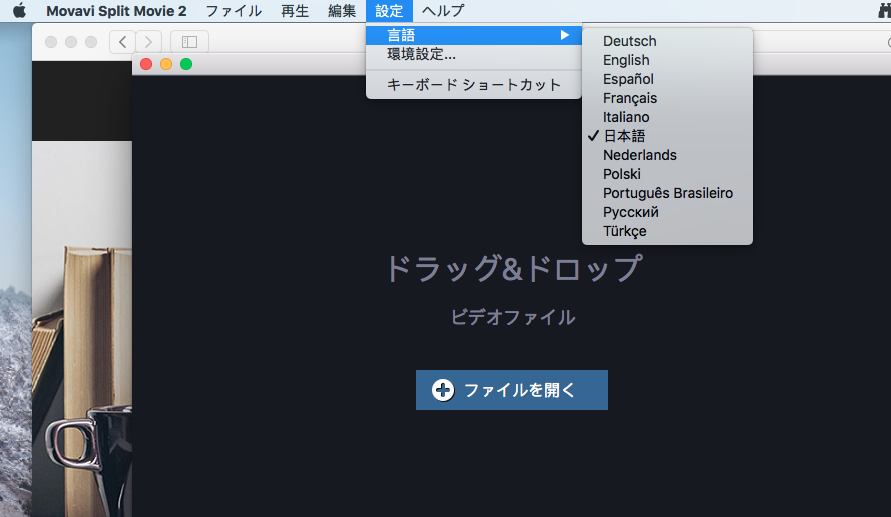Click the plus icon on open-file button
Screen dimensions: 891x517
[x=443, y=390]
